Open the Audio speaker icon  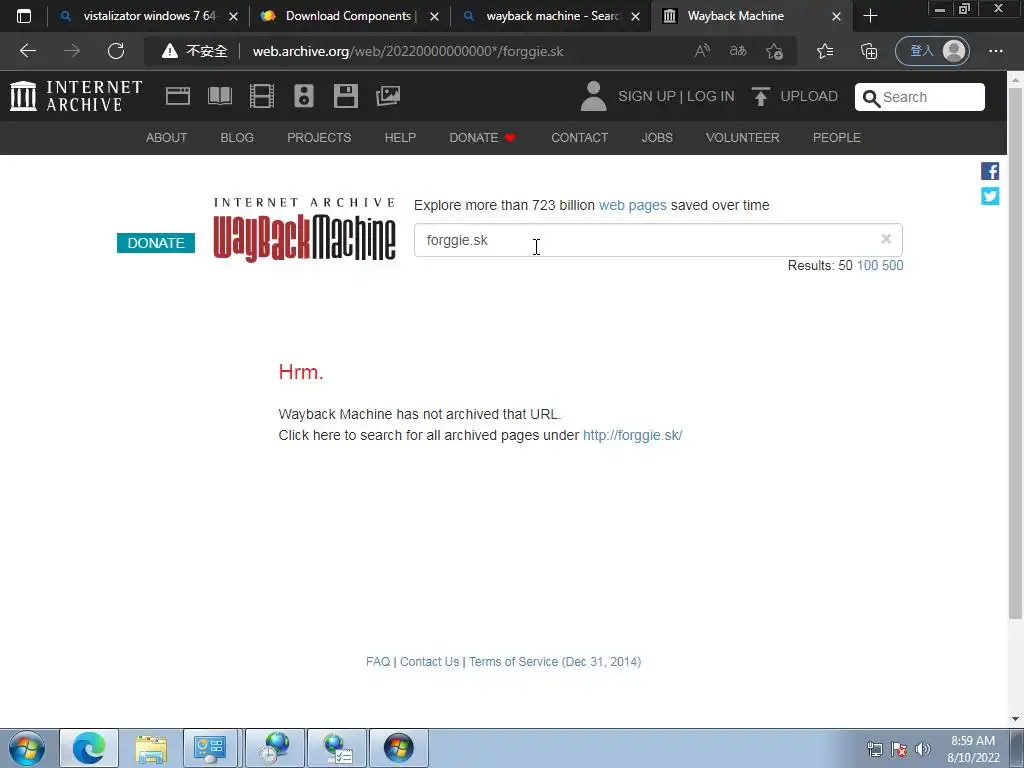[304, 96]
